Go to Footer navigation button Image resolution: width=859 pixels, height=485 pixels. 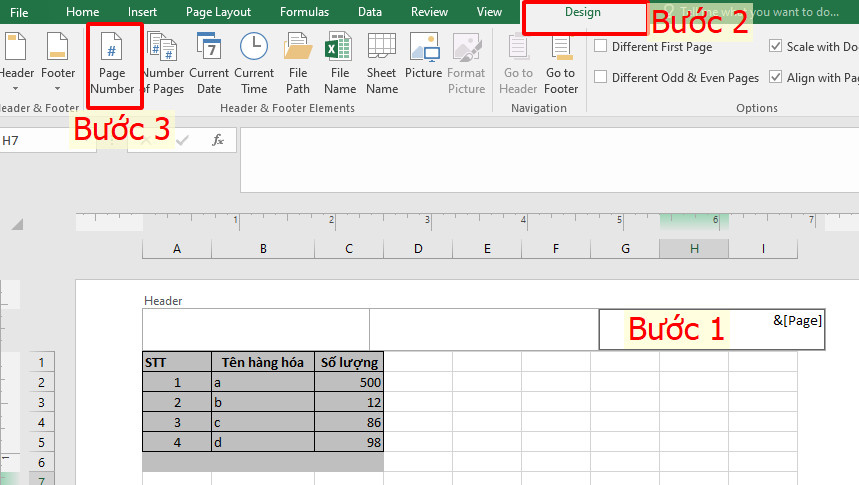pos(561,63)
